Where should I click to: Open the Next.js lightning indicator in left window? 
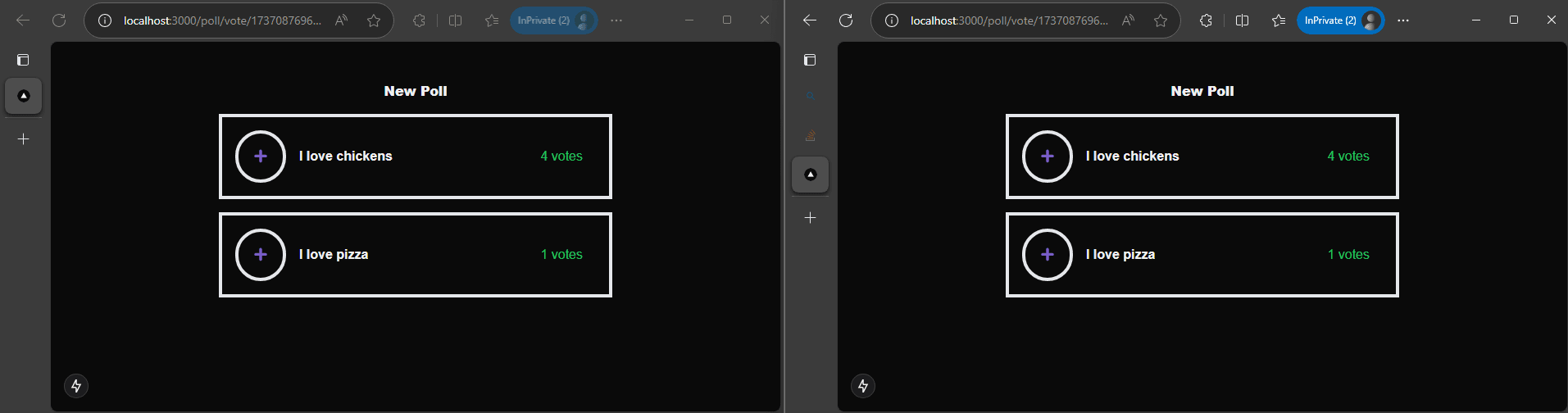tap(76, 386)
